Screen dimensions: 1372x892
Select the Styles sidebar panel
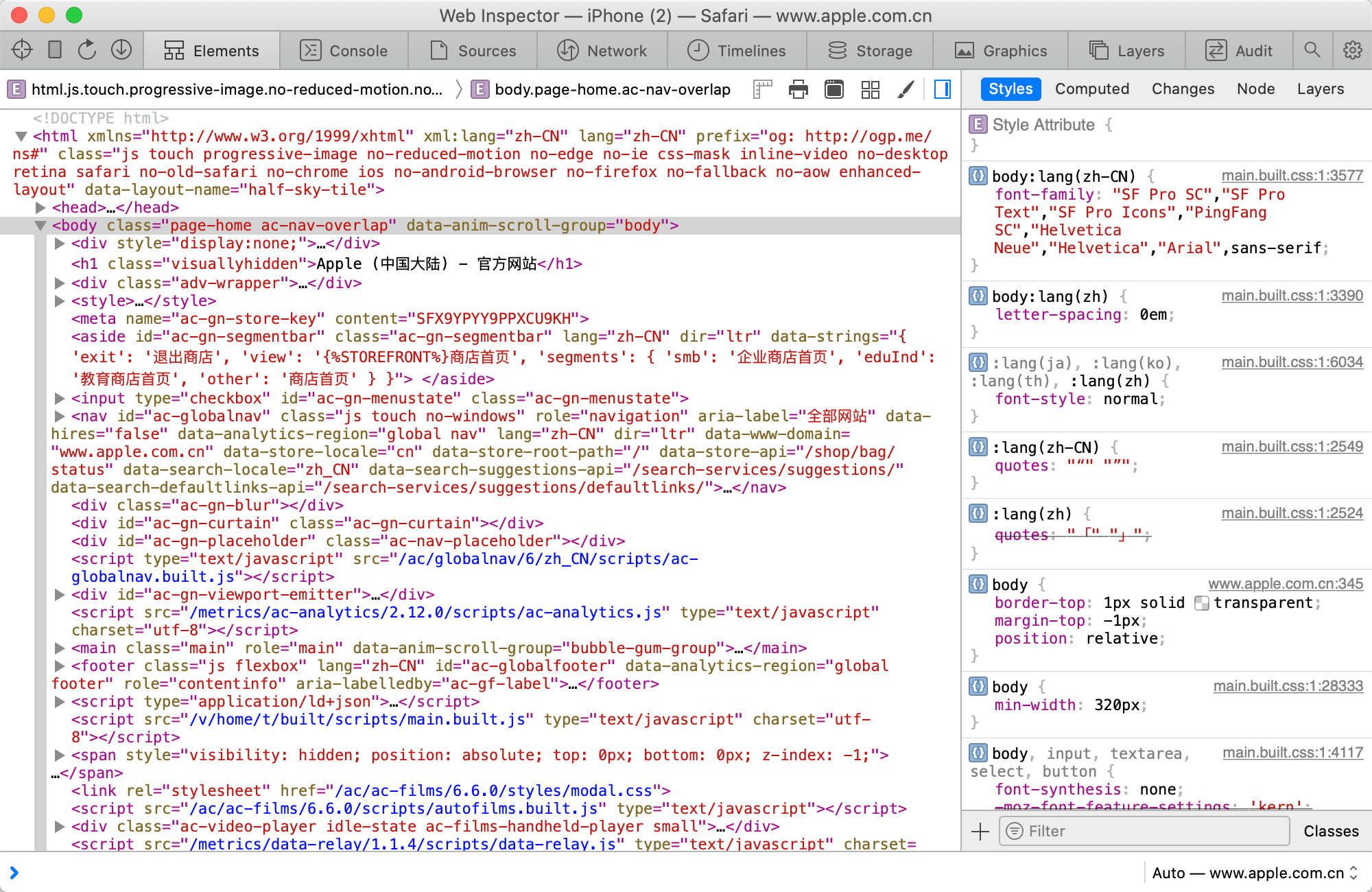click(x=1010, y=89)
